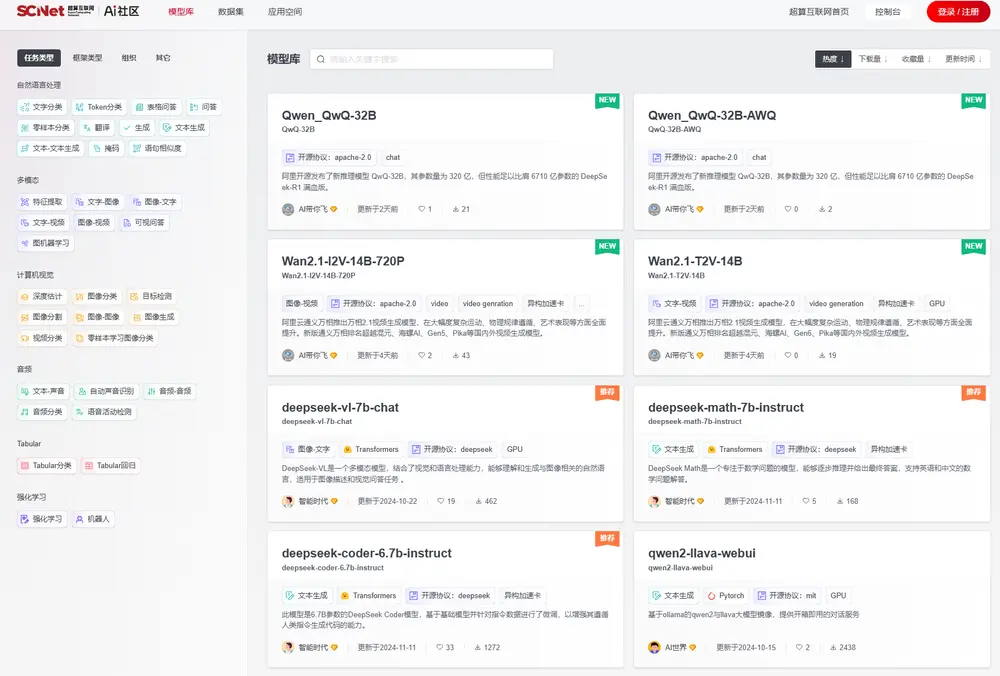Open the Wan2.1-I2V-14B-720P model title
The width and height of the screenshot is (1000, 676).
(343, 261)
